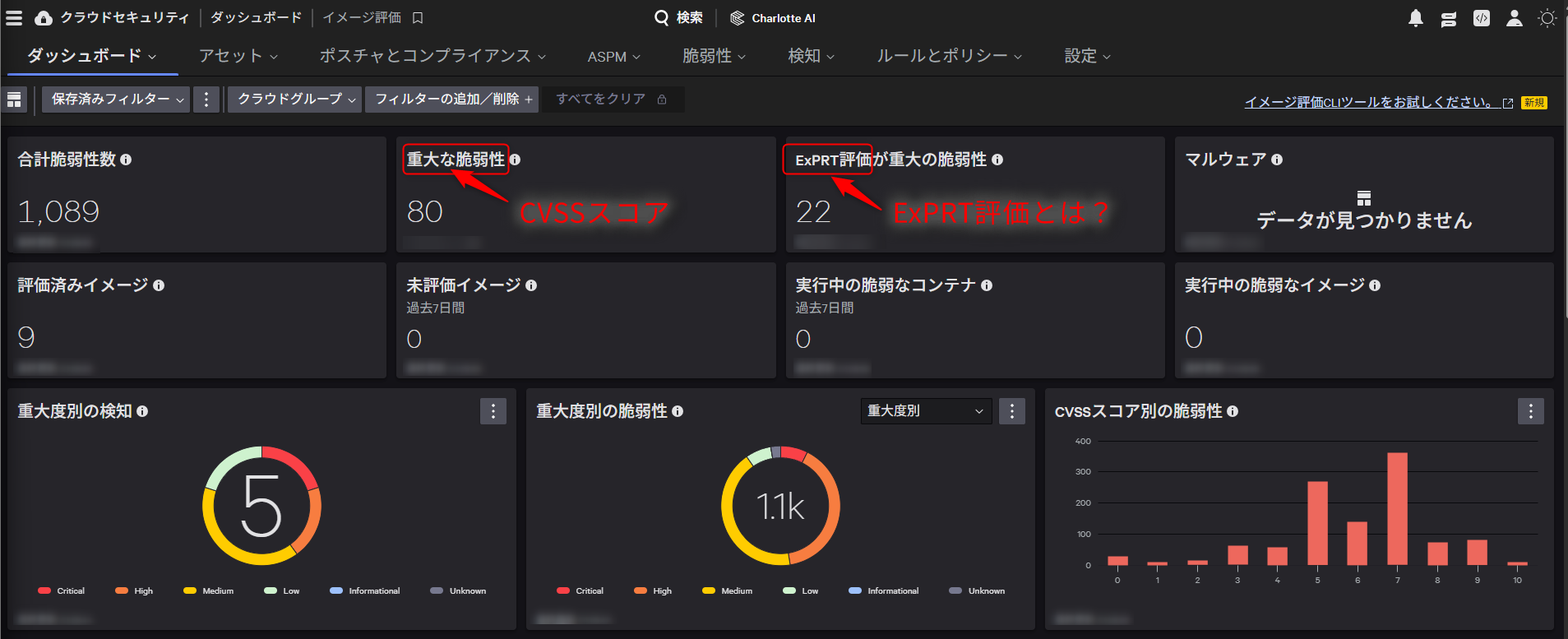
Task: Expand the アセット menu
Action: click(238, 56)
